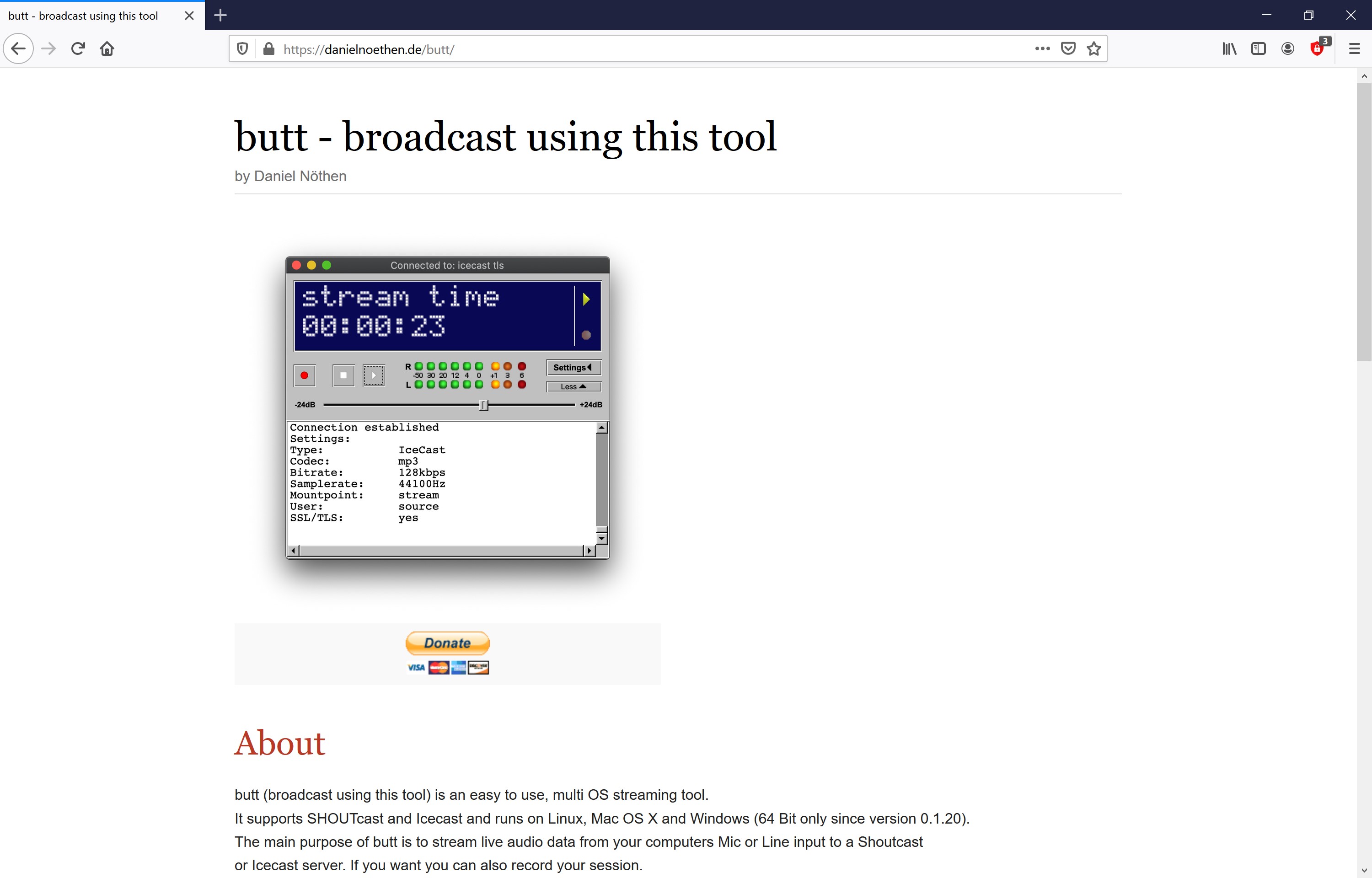This screenshot has height=878, width=1372.
Task: Open the Library bookmarks icon
Action: (x=1229, y=49)
